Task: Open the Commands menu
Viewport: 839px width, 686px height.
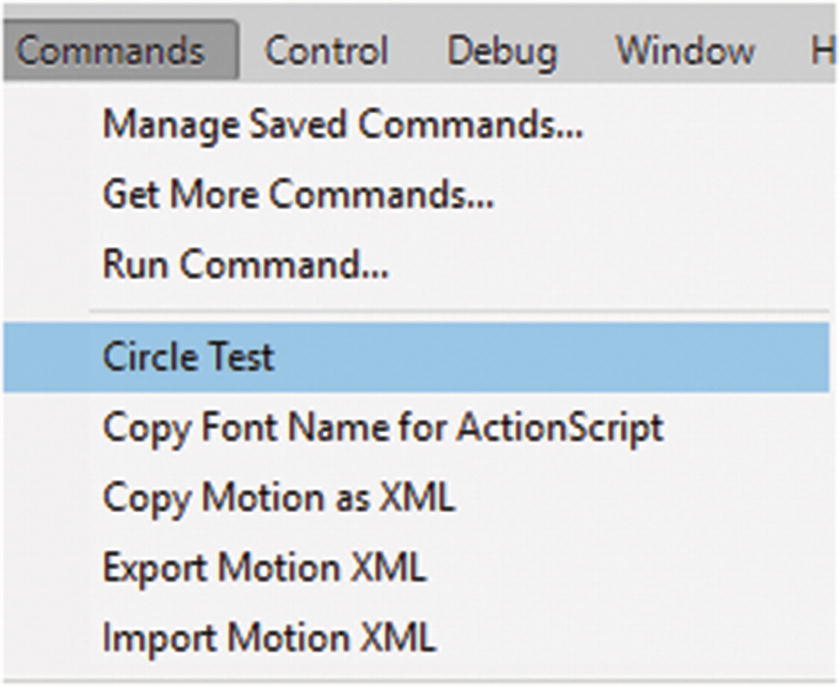Action: point(111,50)
